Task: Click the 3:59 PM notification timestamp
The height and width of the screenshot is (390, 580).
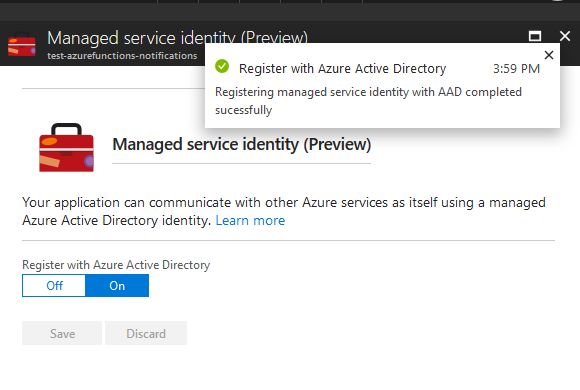Action: pos(516,68)
